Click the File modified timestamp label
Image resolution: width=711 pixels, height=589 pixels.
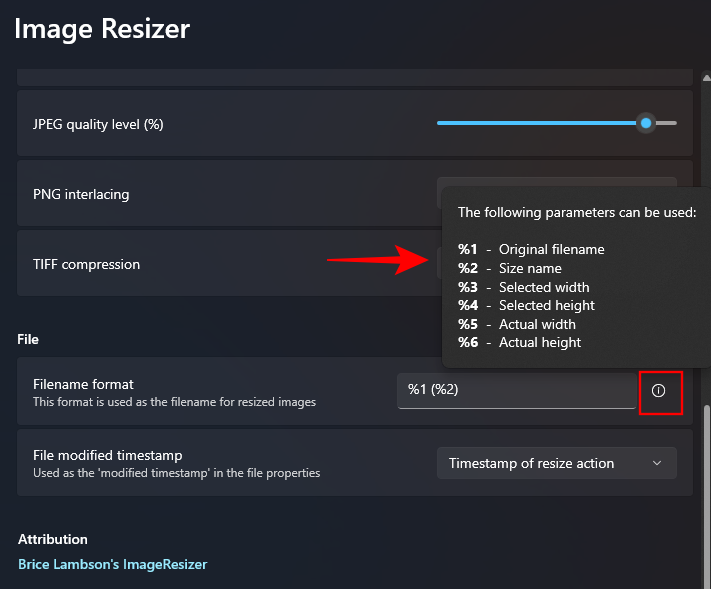(x=107, y=455)
